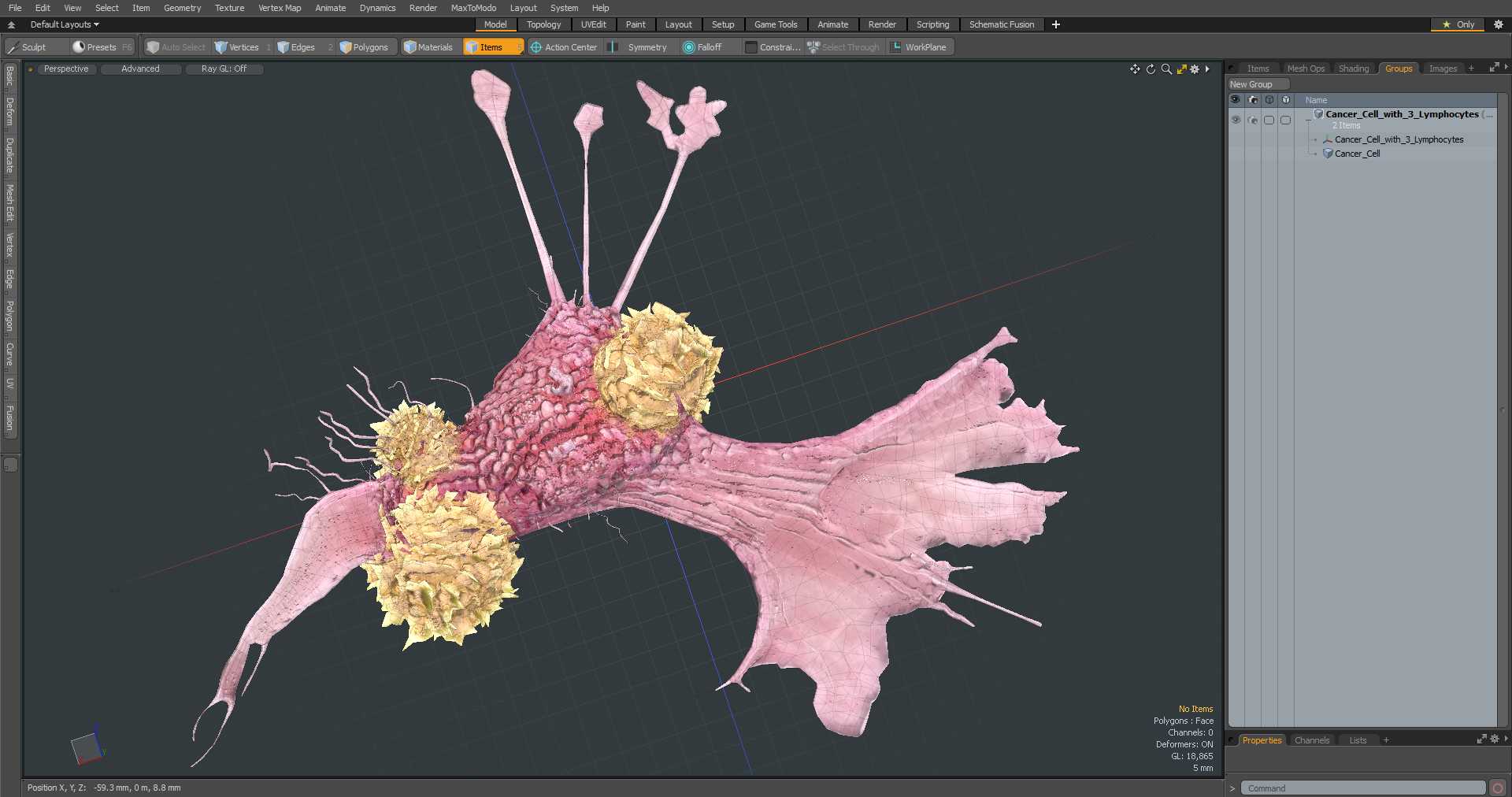
Task: Open the Duplicate vertical tab
Action: coord(10,155)
